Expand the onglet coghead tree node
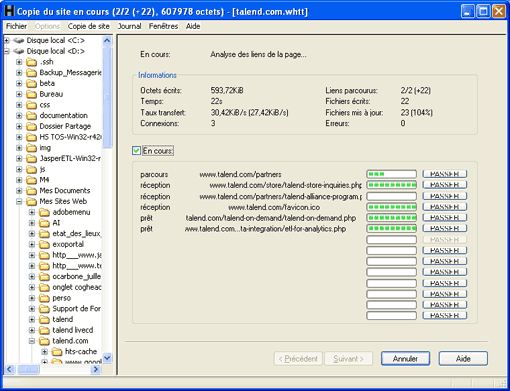 coord(32,287)
